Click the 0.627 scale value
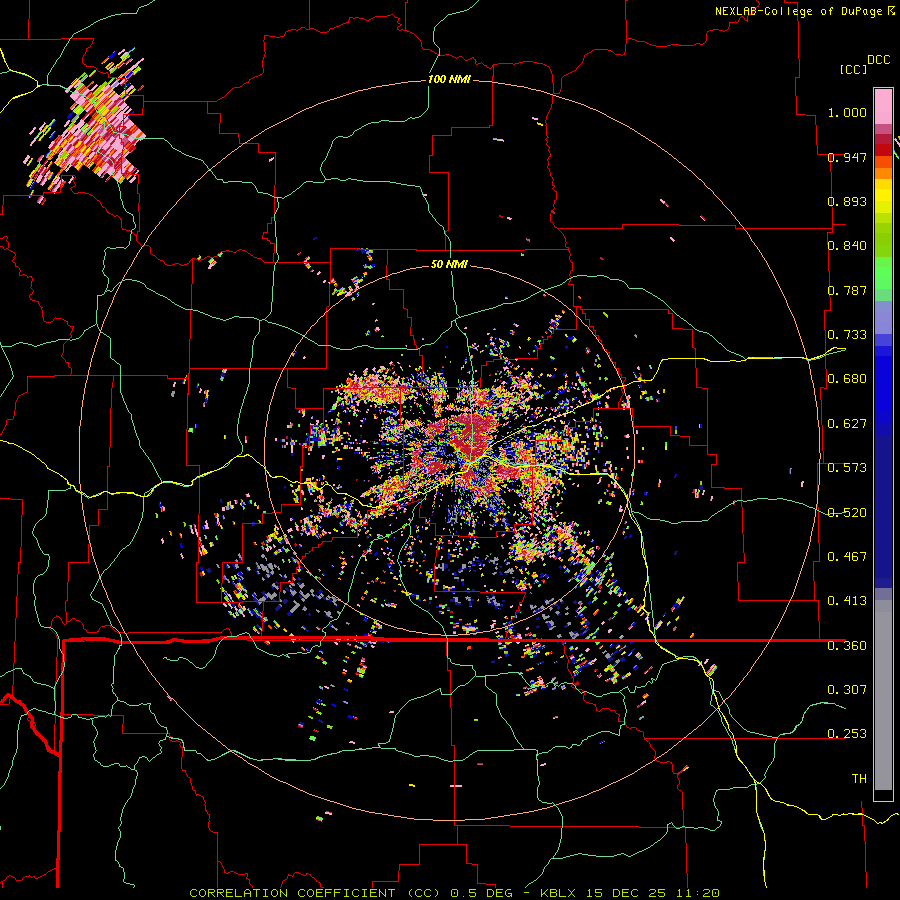The image size is (900, 900). pyautogui.click(x=847, y=424)
